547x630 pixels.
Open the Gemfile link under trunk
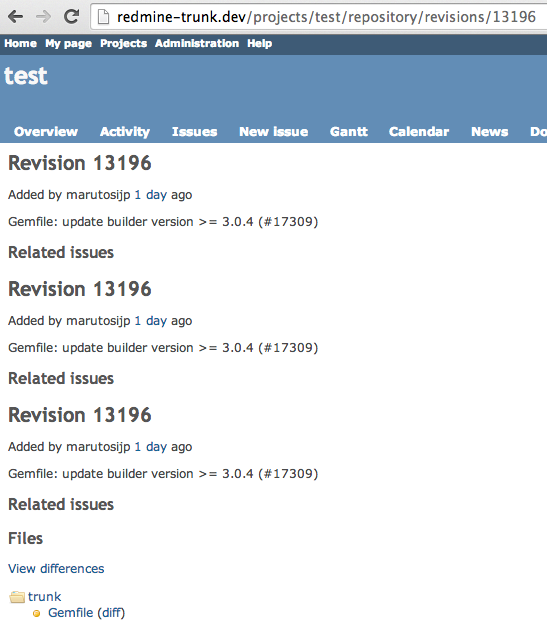71,613
